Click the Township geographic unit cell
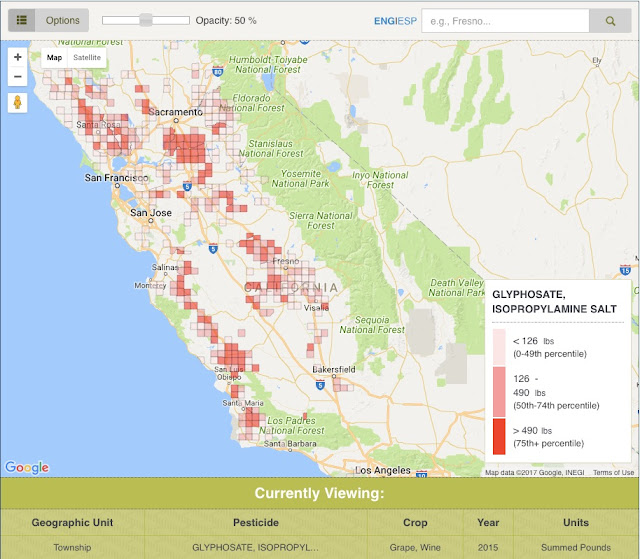Viewport: 640px width, 559px height. 72,547
